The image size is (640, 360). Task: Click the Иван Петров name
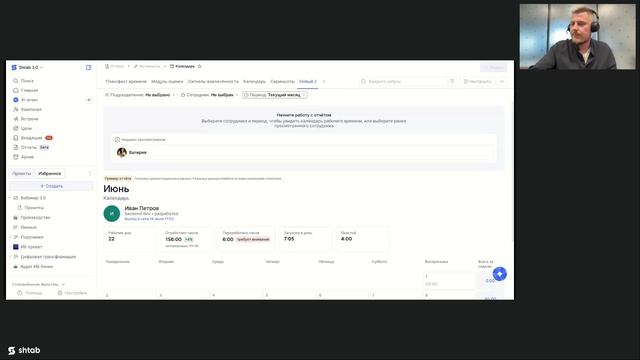(142, 208)
